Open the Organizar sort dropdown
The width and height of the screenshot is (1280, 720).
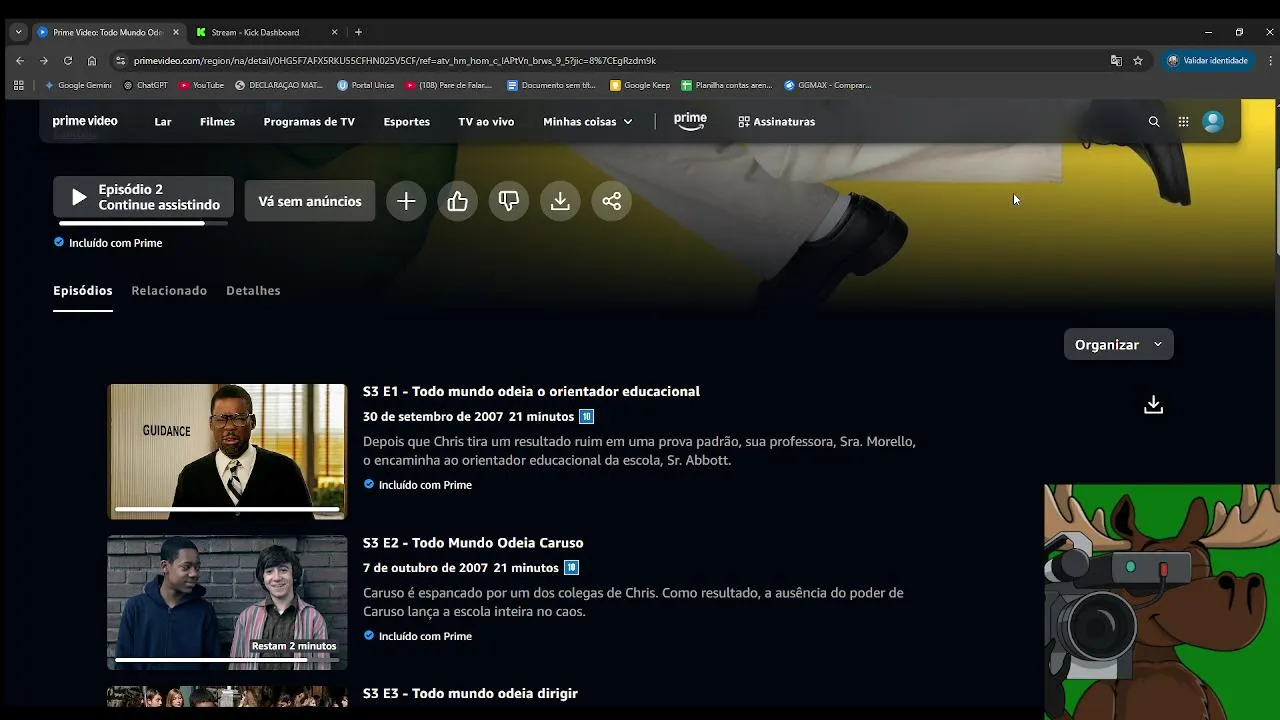(x=1118, y=344)
